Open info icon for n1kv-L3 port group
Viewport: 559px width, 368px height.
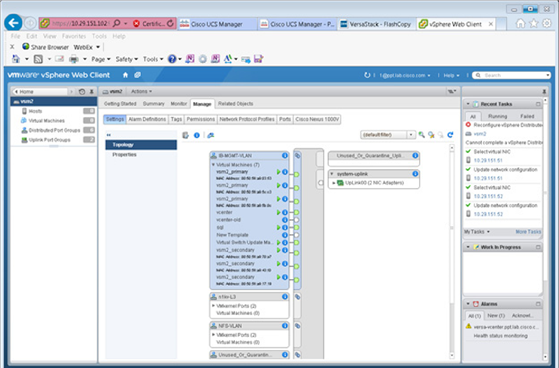pyautogui.click(x=284, y=296)
